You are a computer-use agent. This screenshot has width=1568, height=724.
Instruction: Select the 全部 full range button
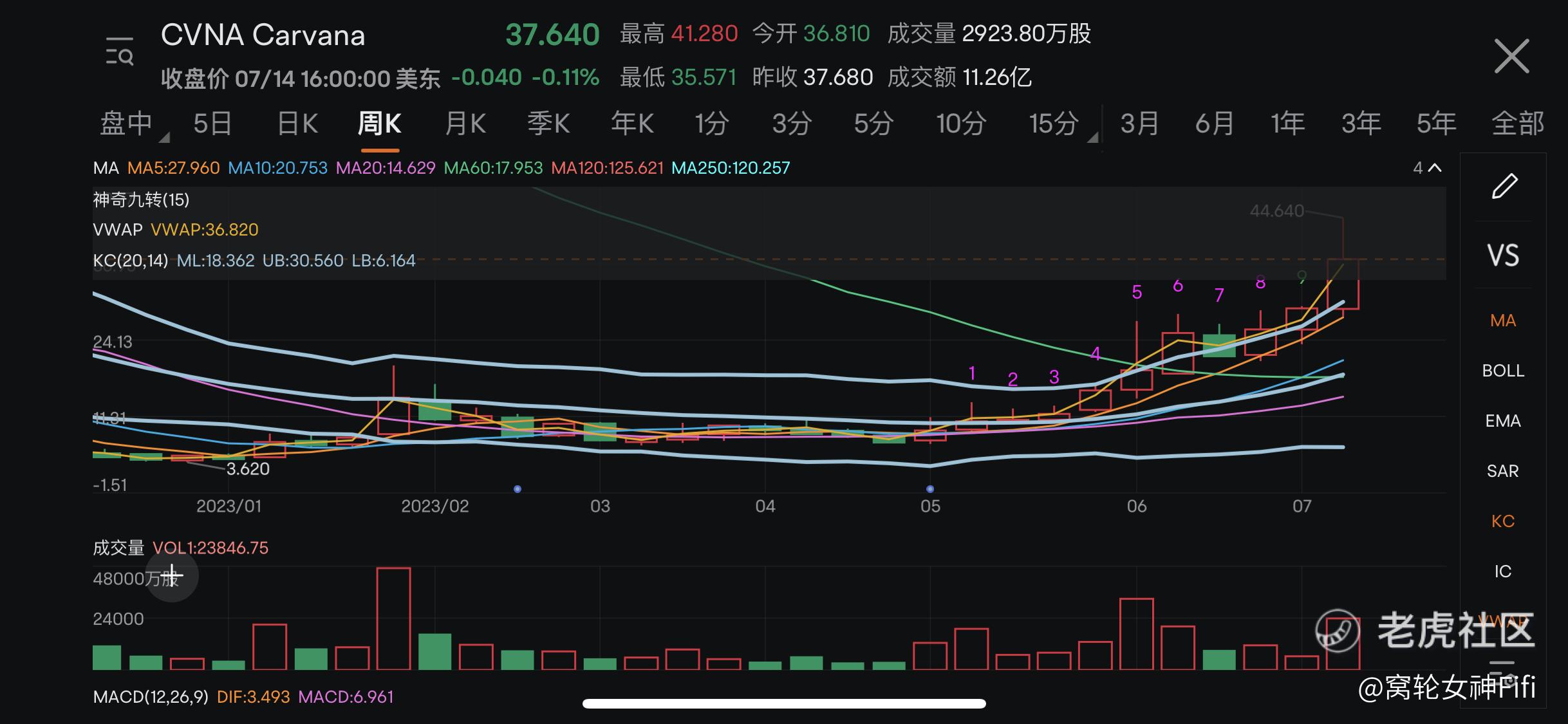click(1517, 123)
